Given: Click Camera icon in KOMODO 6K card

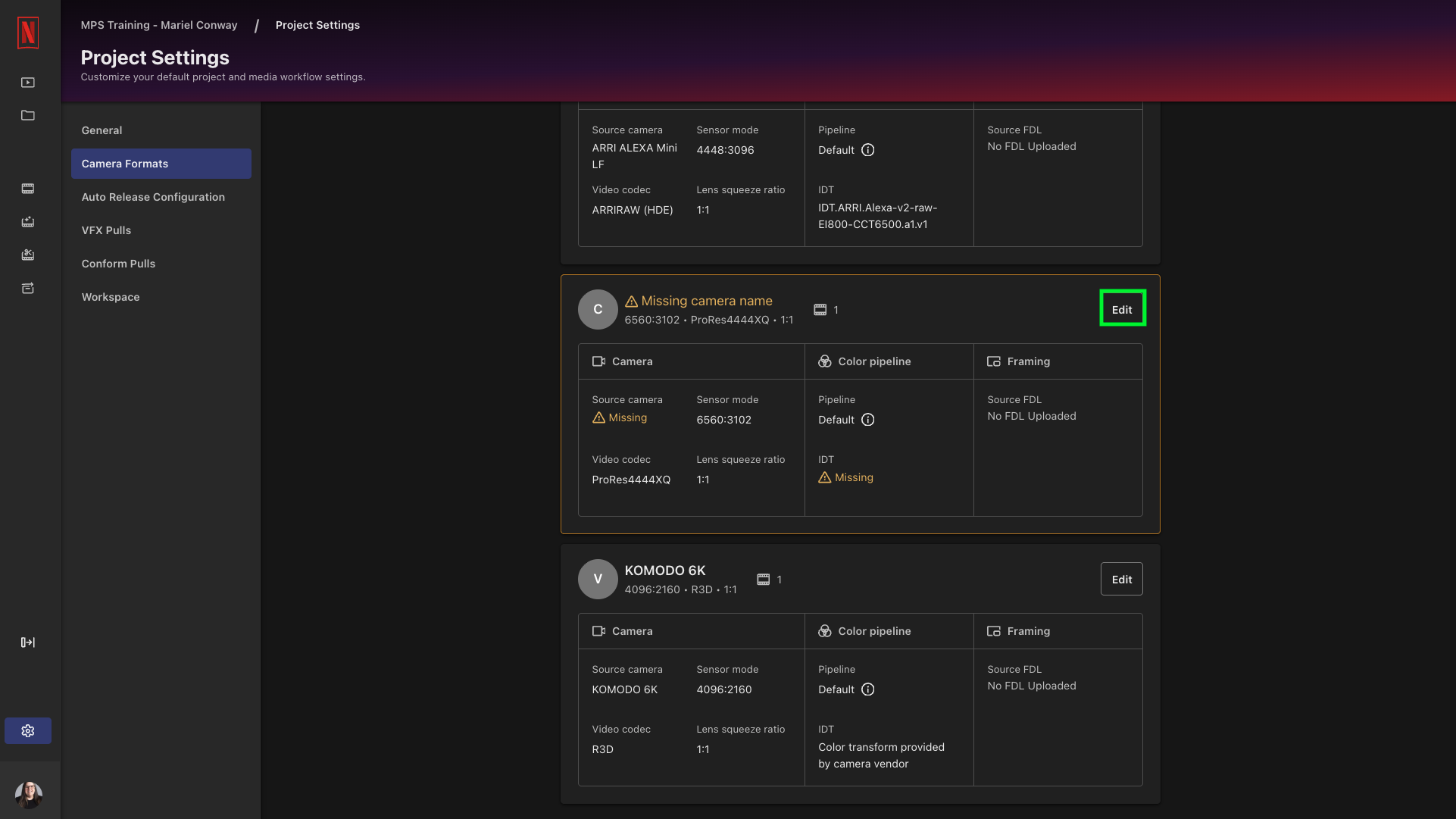Looking at the screenshot, I should [x=598, y=631].
